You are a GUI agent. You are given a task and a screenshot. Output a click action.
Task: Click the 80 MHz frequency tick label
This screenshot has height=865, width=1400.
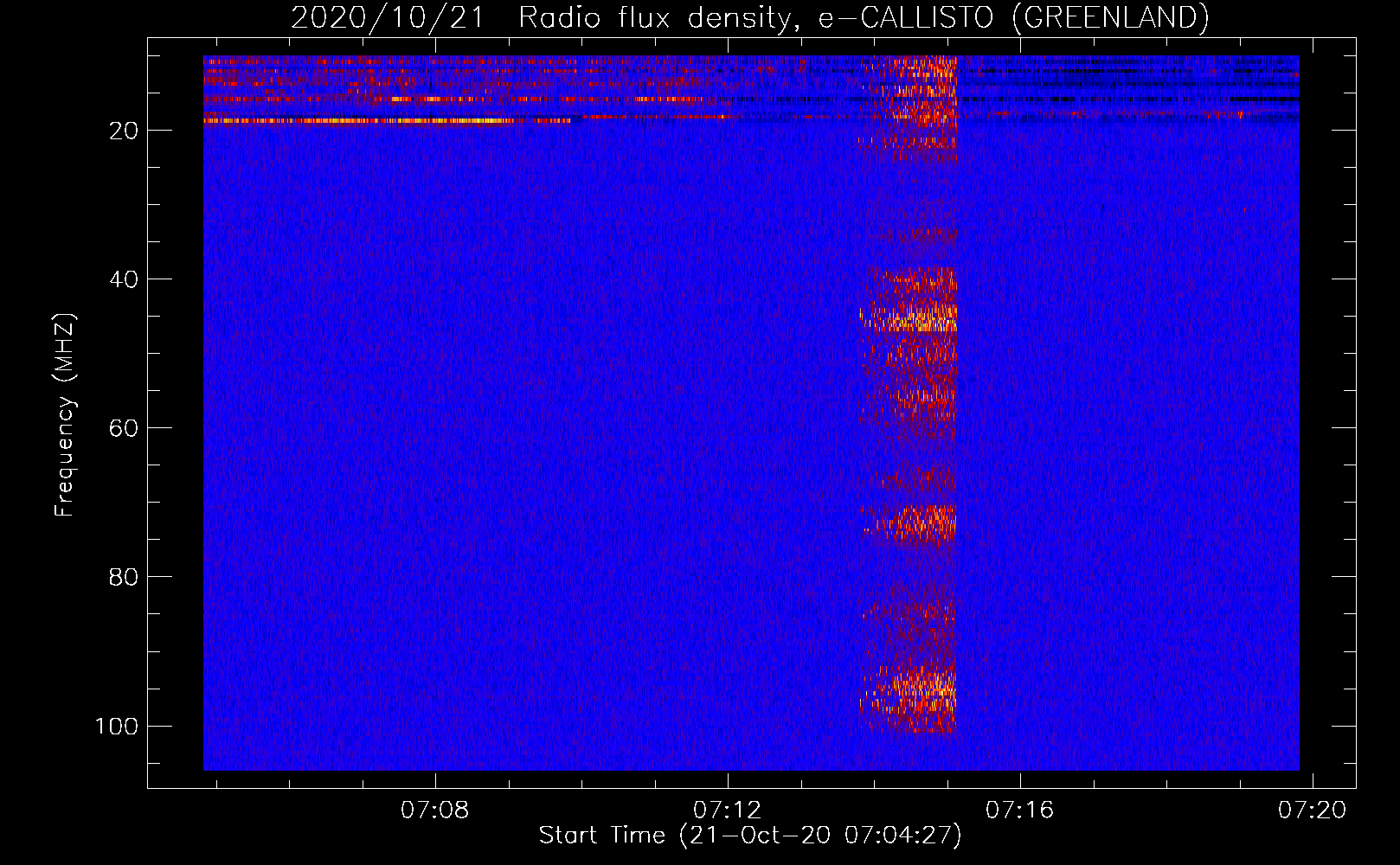124,577
